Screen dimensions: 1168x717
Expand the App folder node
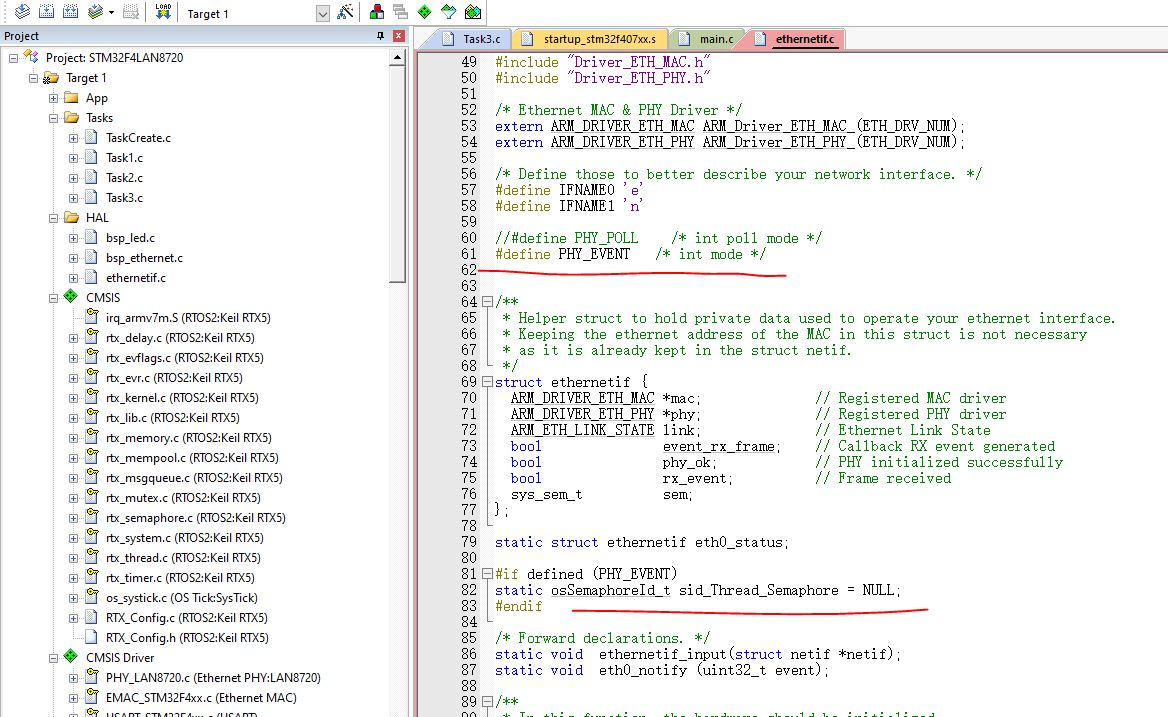[x=53, y=98]
